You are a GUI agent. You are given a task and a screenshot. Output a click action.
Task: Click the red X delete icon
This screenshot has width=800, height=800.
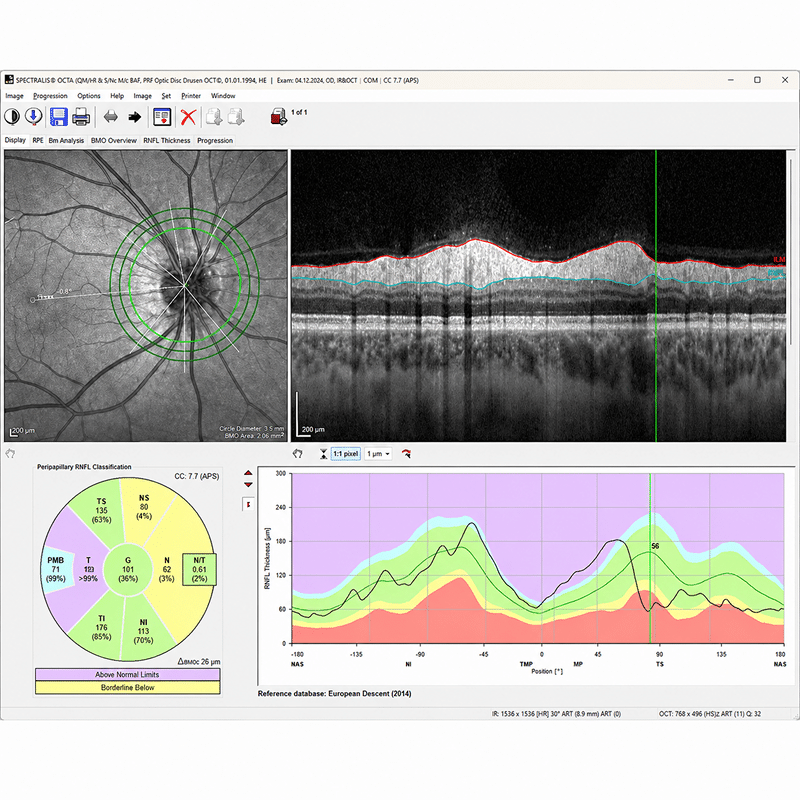(188, 117)
